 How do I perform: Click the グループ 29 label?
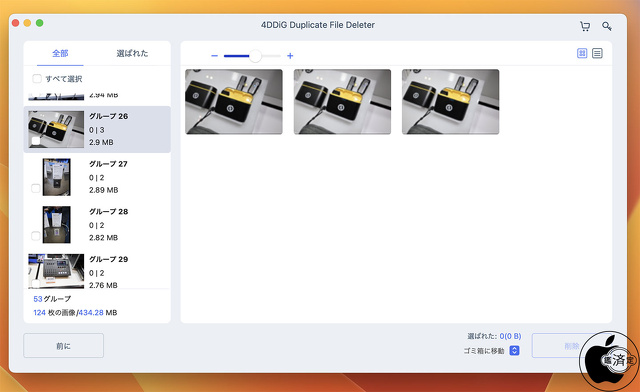[109, 259]
